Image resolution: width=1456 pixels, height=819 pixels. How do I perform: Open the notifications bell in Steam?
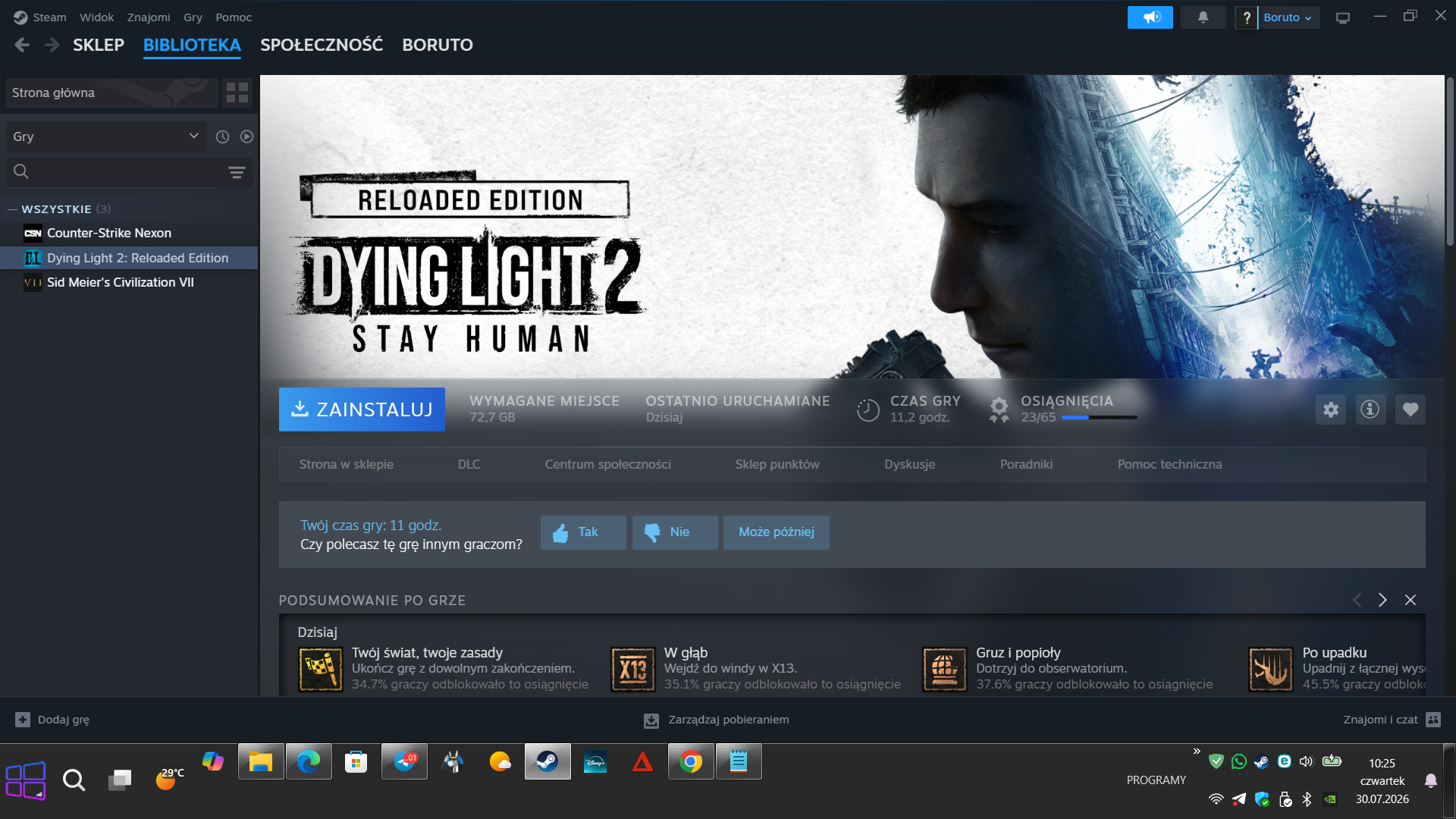[x=1203, y=17]
